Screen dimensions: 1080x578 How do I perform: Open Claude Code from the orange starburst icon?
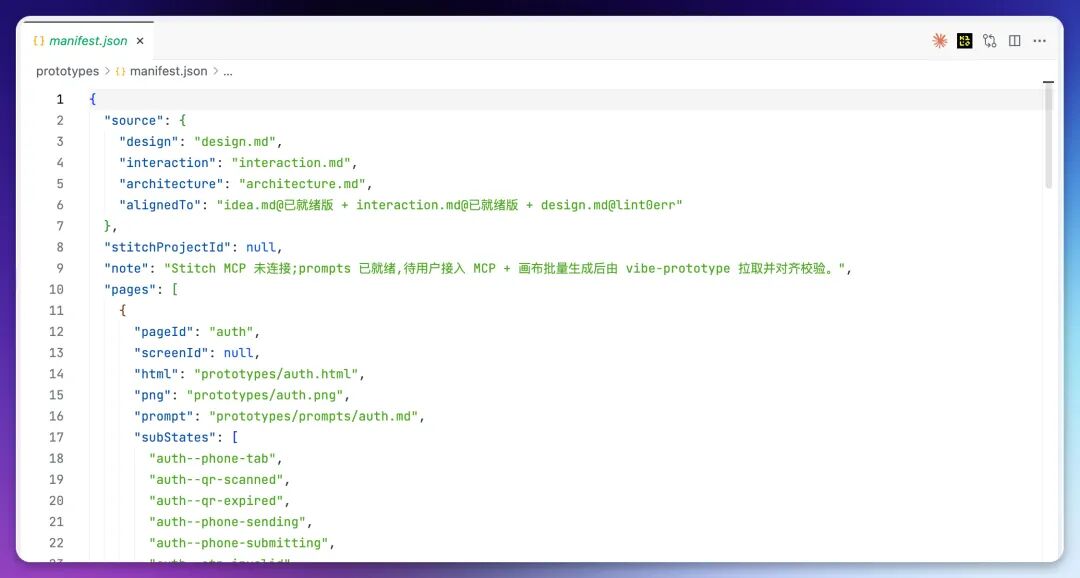(939, 41)
